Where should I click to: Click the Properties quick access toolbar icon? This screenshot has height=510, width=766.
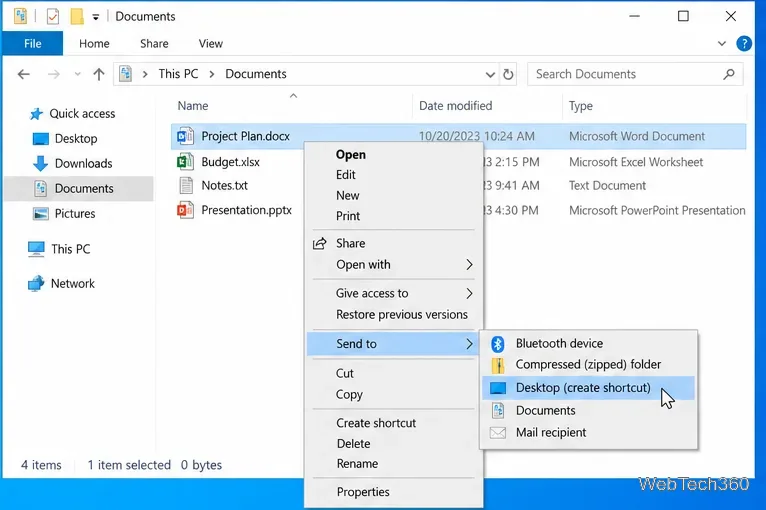click(x=53, y=17)
